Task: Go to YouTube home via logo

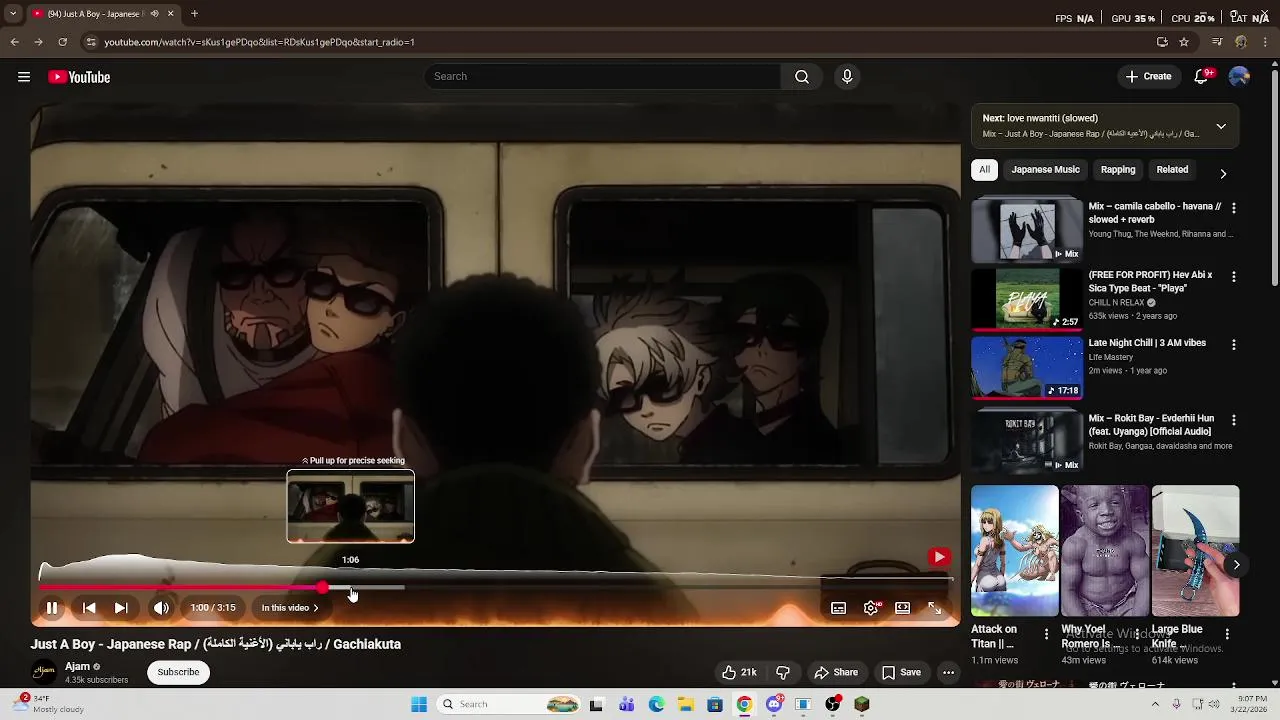Action: (79, 77)
